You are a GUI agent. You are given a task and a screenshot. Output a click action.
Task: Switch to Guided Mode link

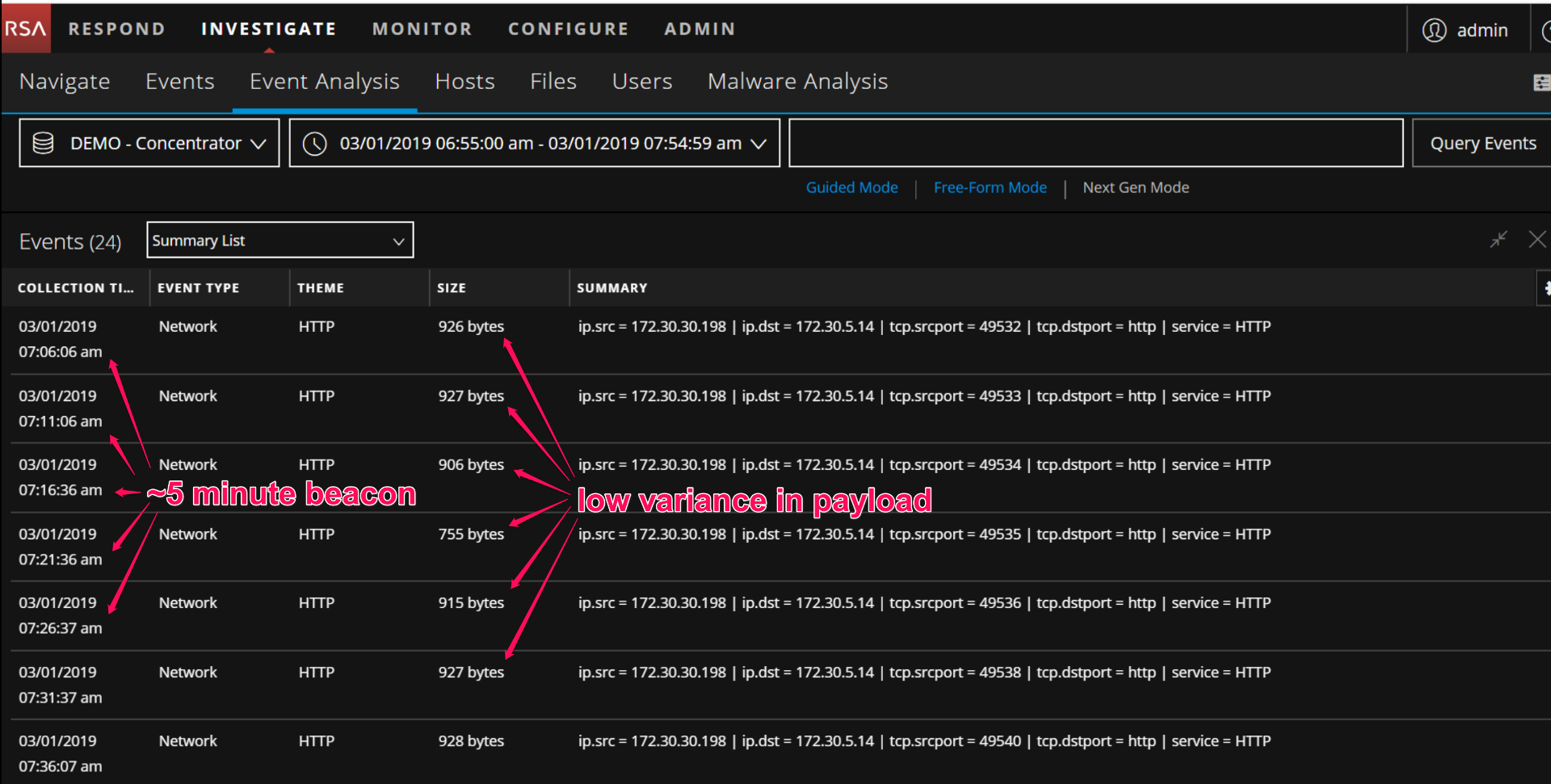(x=851, y=187)
